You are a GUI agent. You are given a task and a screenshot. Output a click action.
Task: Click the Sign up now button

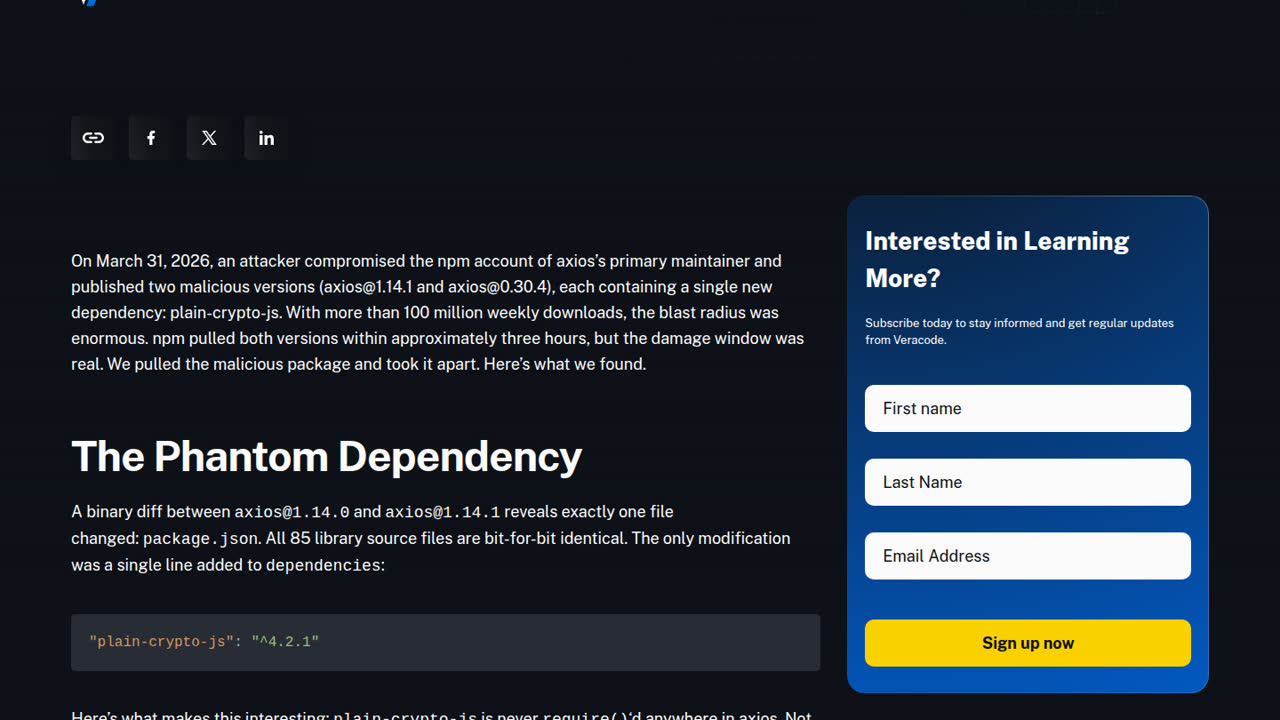(1028, 643)
